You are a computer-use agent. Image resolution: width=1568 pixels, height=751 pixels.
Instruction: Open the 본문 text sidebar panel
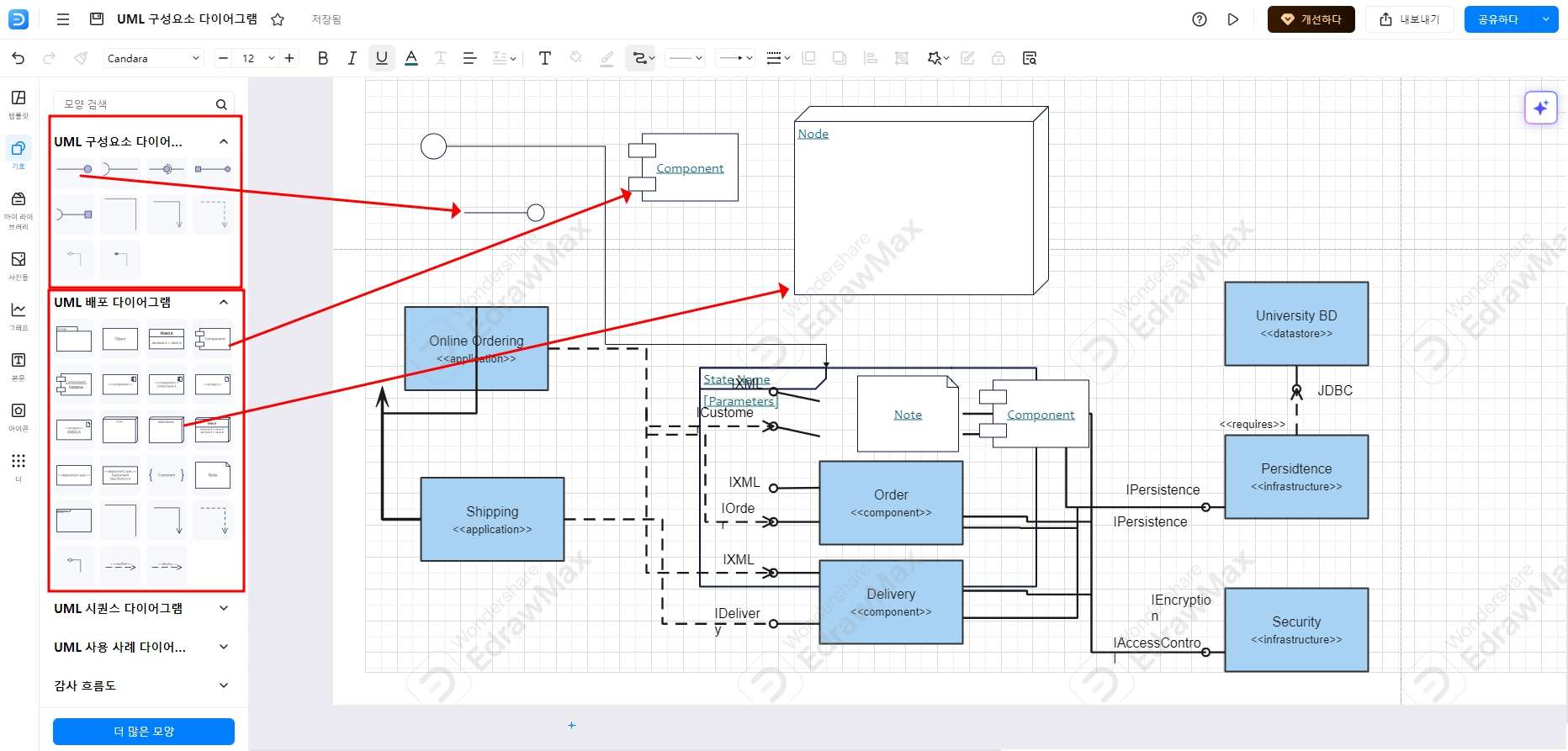(x=19, y=366)
